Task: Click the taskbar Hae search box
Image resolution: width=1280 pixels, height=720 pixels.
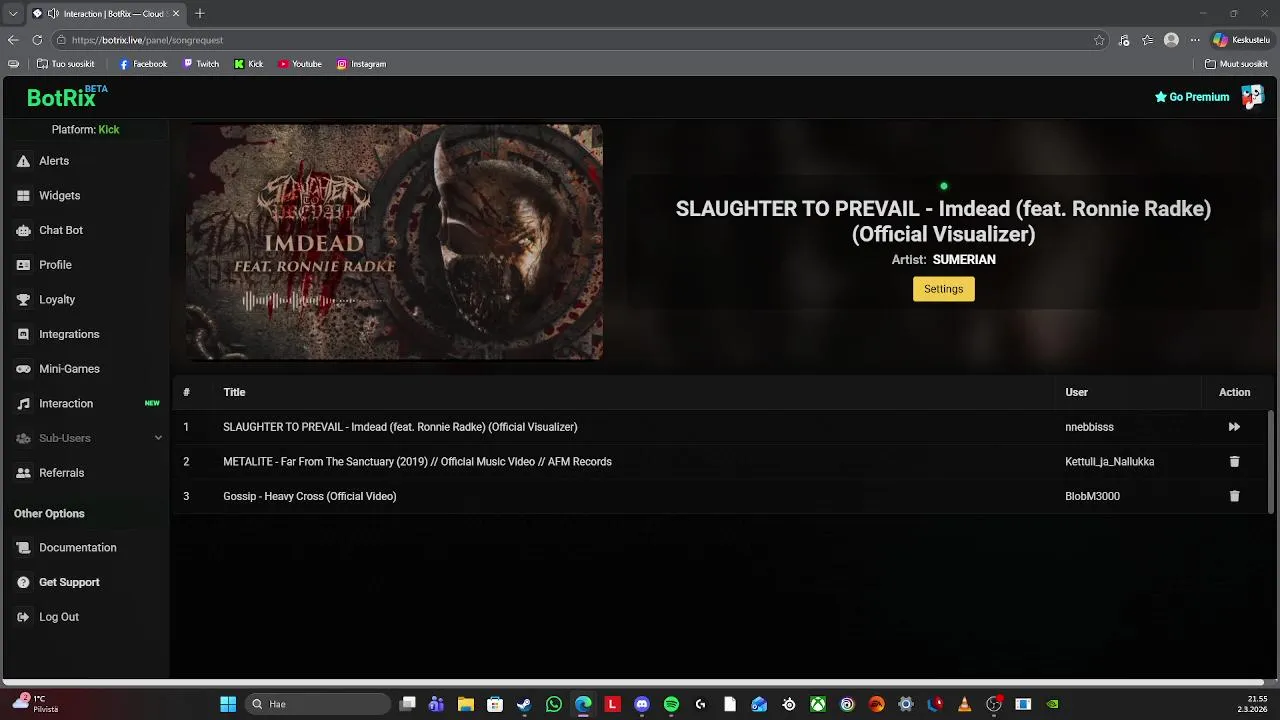Action: pos(318,705)
